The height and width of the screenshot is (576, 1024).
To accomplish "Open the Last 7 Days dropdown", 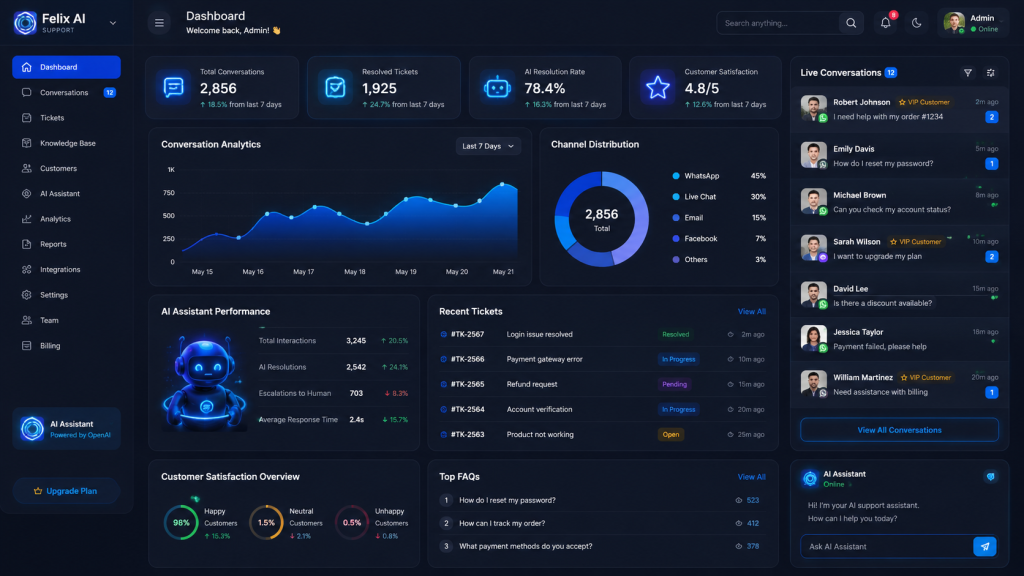I will tap(488, 146).
